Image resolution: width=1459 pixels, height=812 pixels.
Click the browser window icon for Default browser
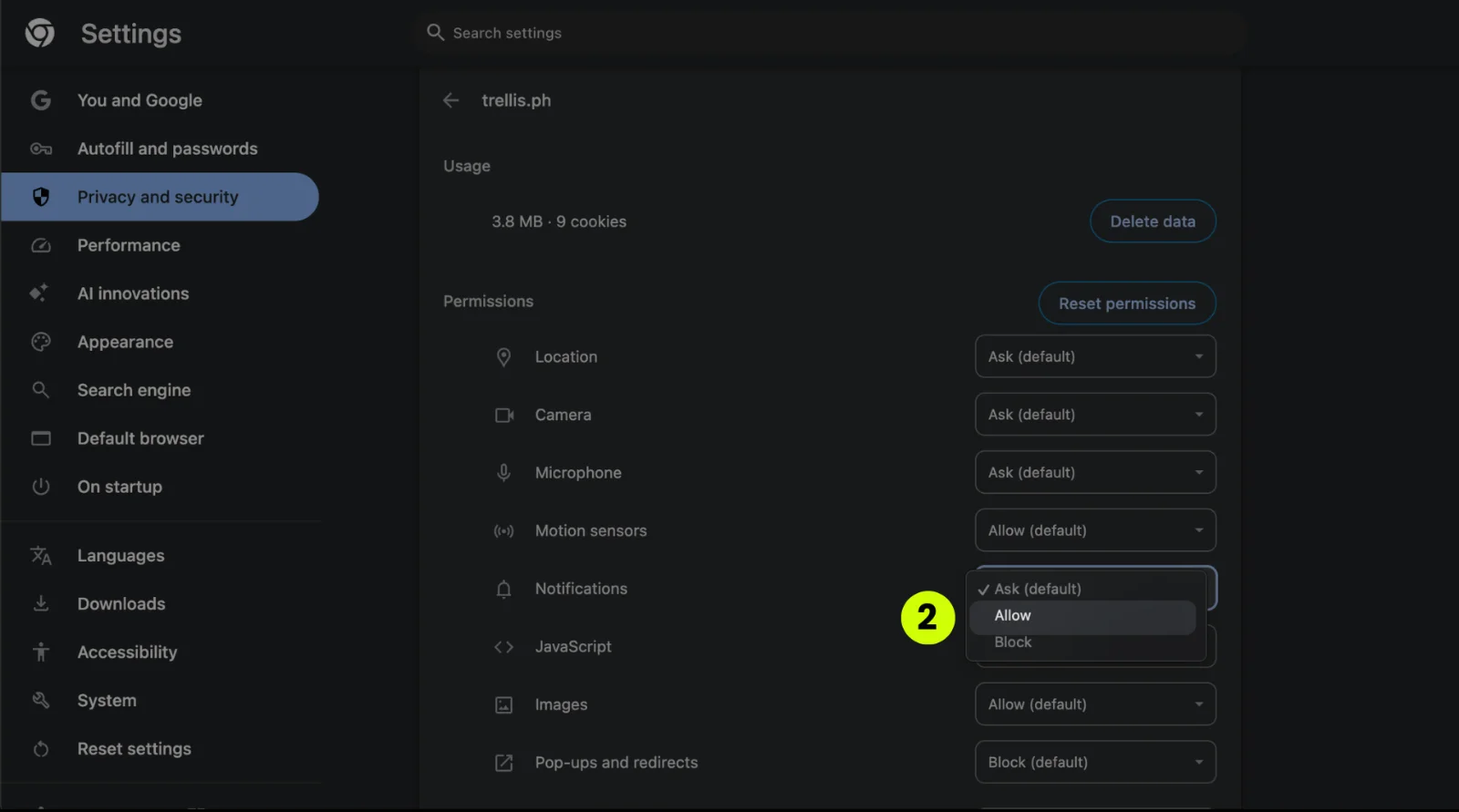[41, 438]
